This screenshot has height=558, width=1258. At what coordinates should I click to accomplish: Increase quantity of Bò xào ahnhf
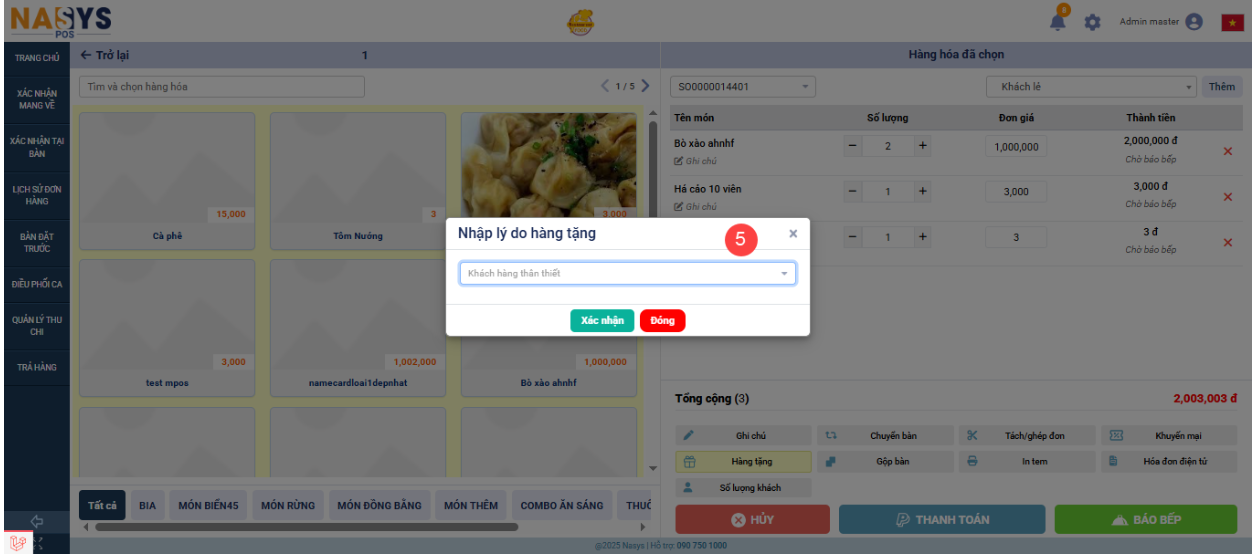[x=922, y=146]
